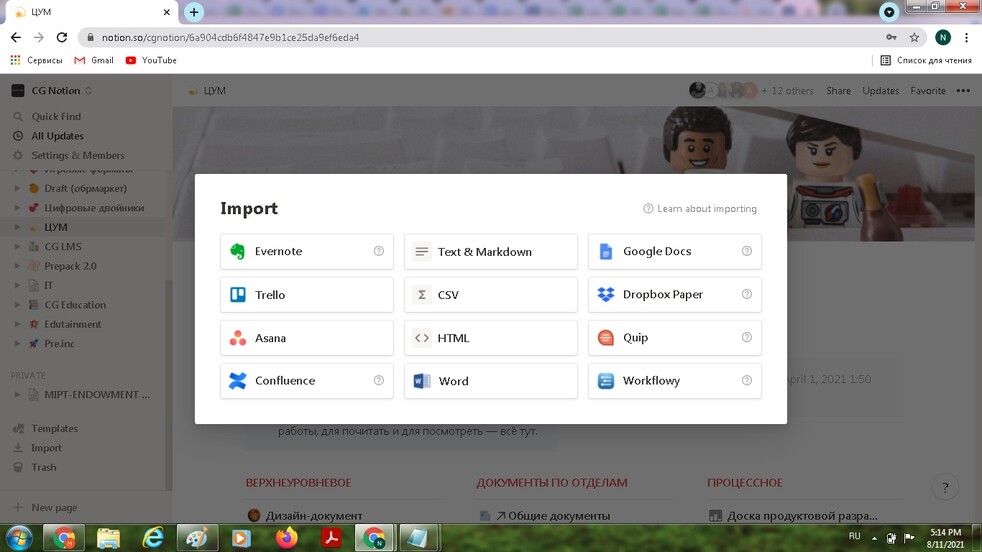Expand Цифровые двойники page toggle

17,207
